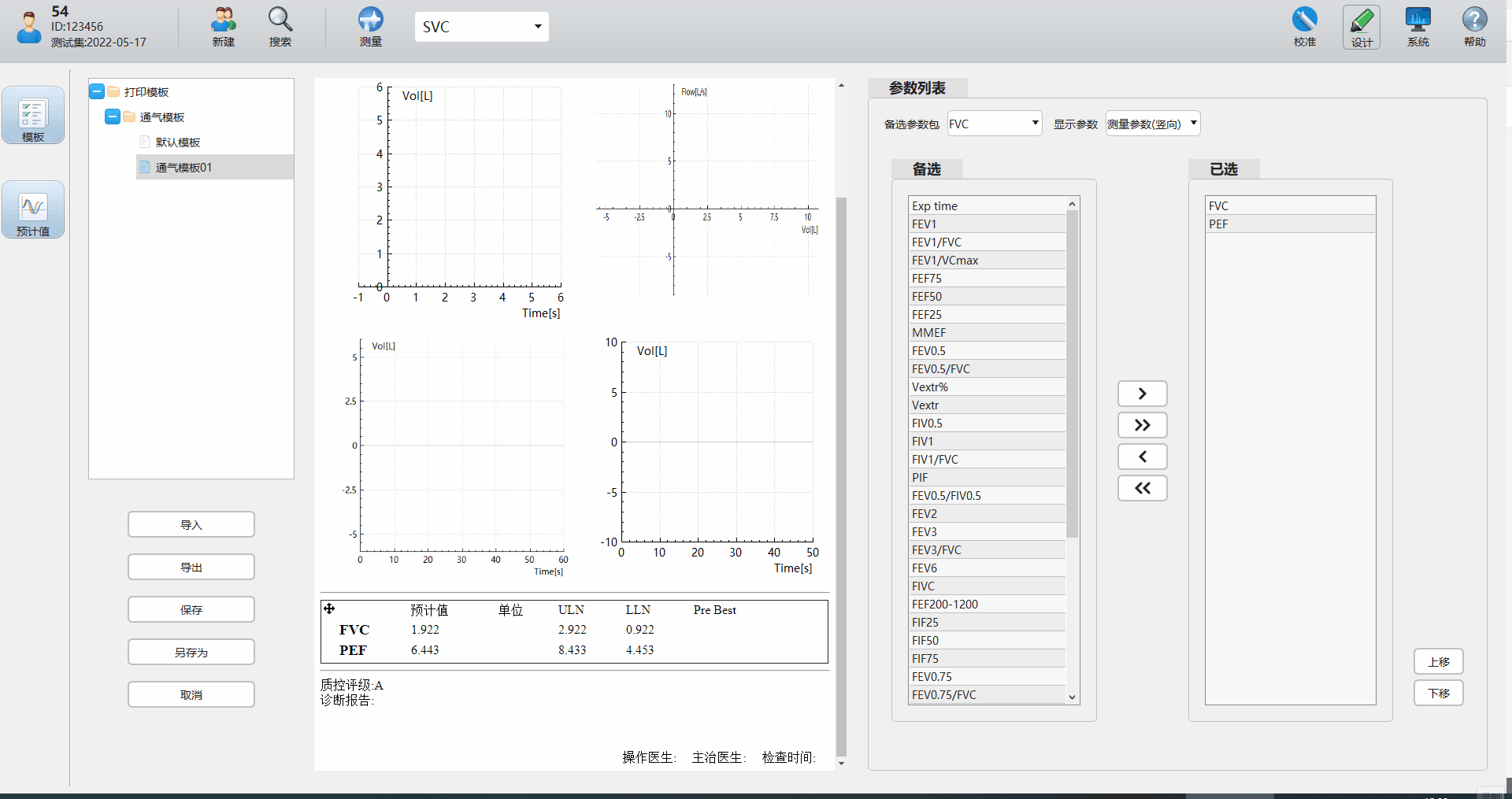Open the 系统 system icon
The width and height of the screenshot is (1512, 799).
point(1418,27)
